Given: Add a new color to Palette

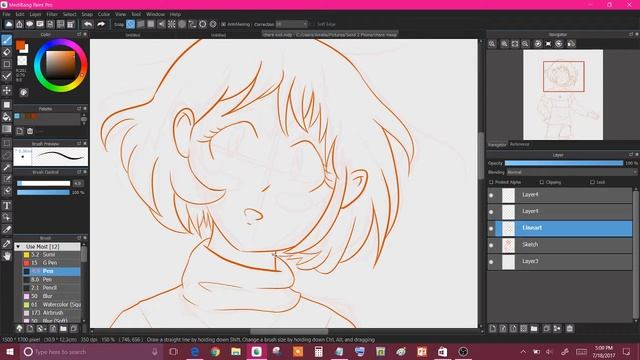Looking at the screenshot, I should (19, 131).
